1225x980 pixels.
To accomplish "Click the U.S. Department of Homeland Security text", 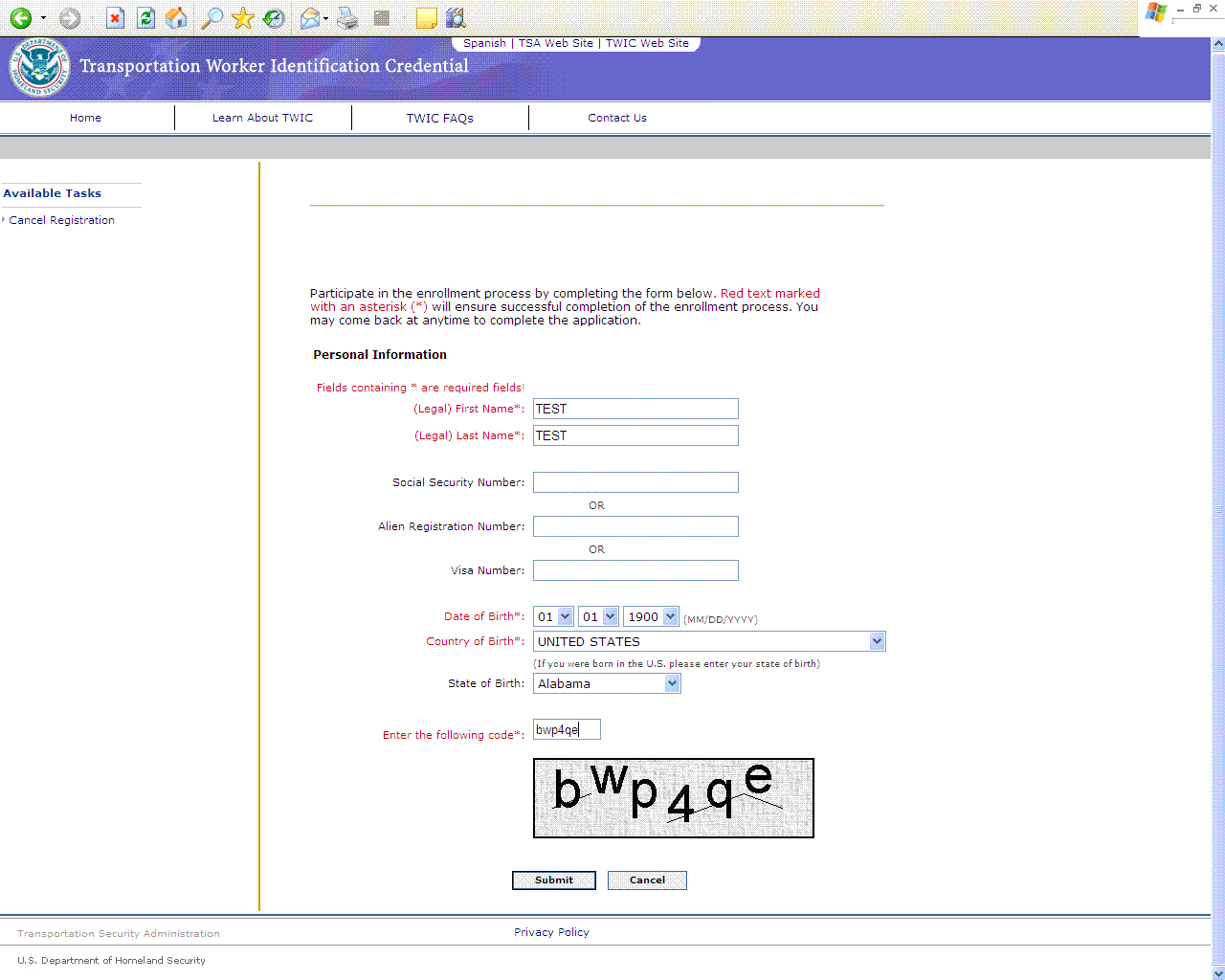I will tap(111, 961).
